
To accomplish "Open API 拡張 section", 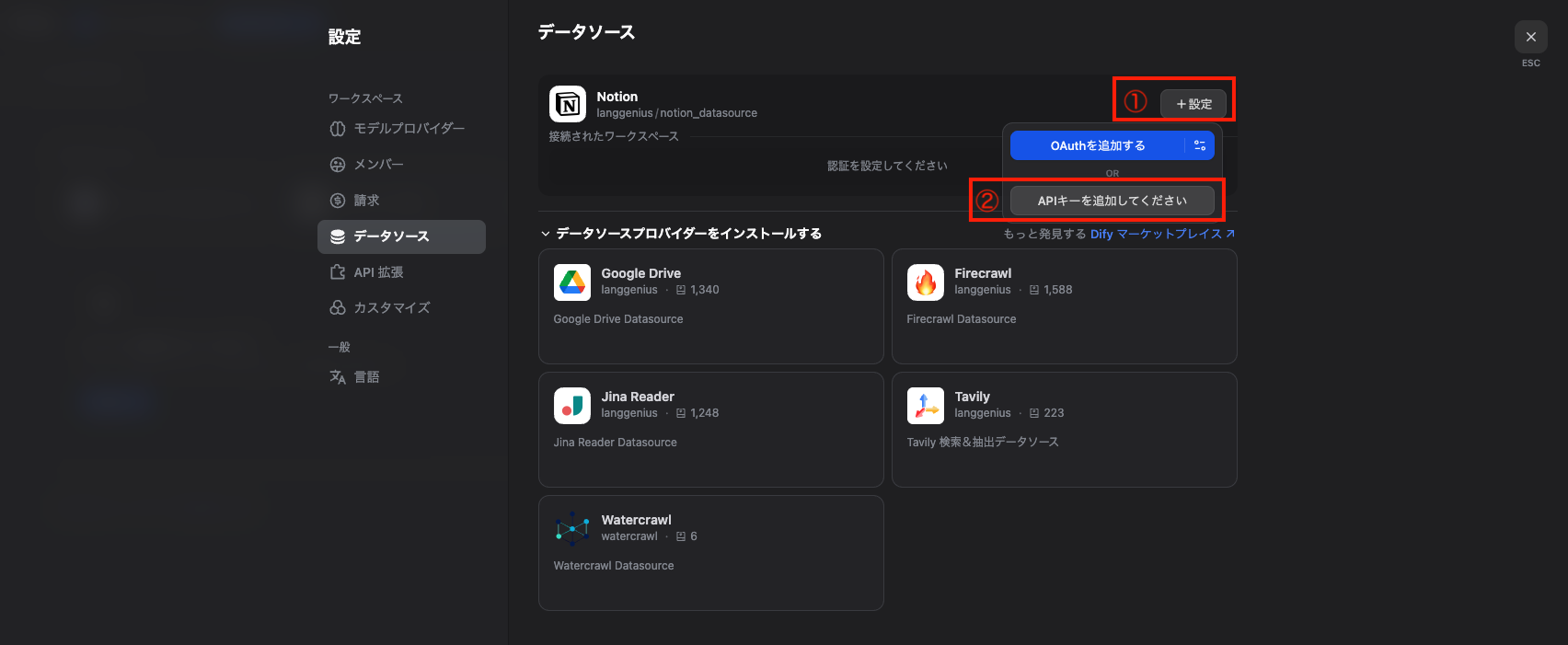I will point(401,272).
